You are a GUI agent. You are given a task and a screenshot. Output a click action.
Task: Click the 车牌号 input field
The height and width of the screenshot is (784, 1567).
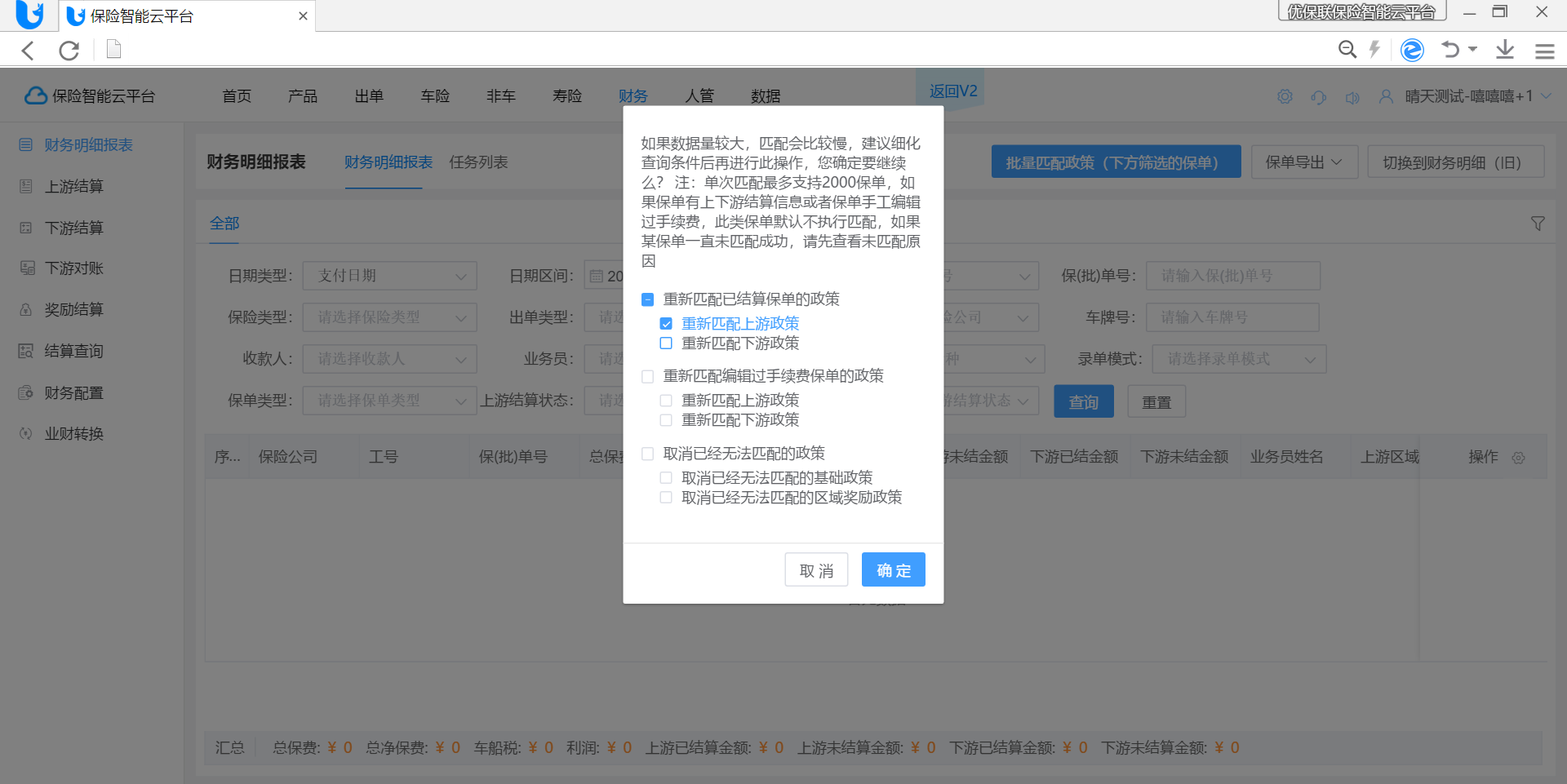pyautogui.click(x=1233, y=317)
